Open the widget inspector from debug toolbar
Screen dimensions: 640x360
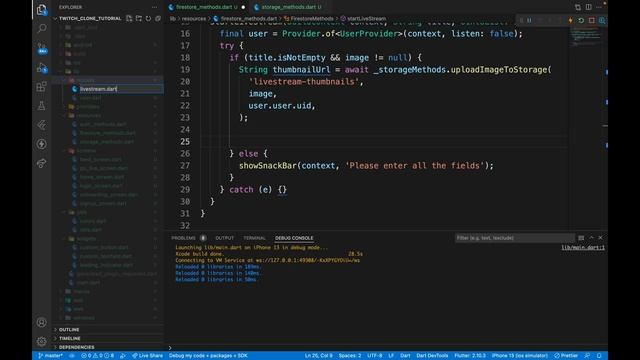[602, 20]
